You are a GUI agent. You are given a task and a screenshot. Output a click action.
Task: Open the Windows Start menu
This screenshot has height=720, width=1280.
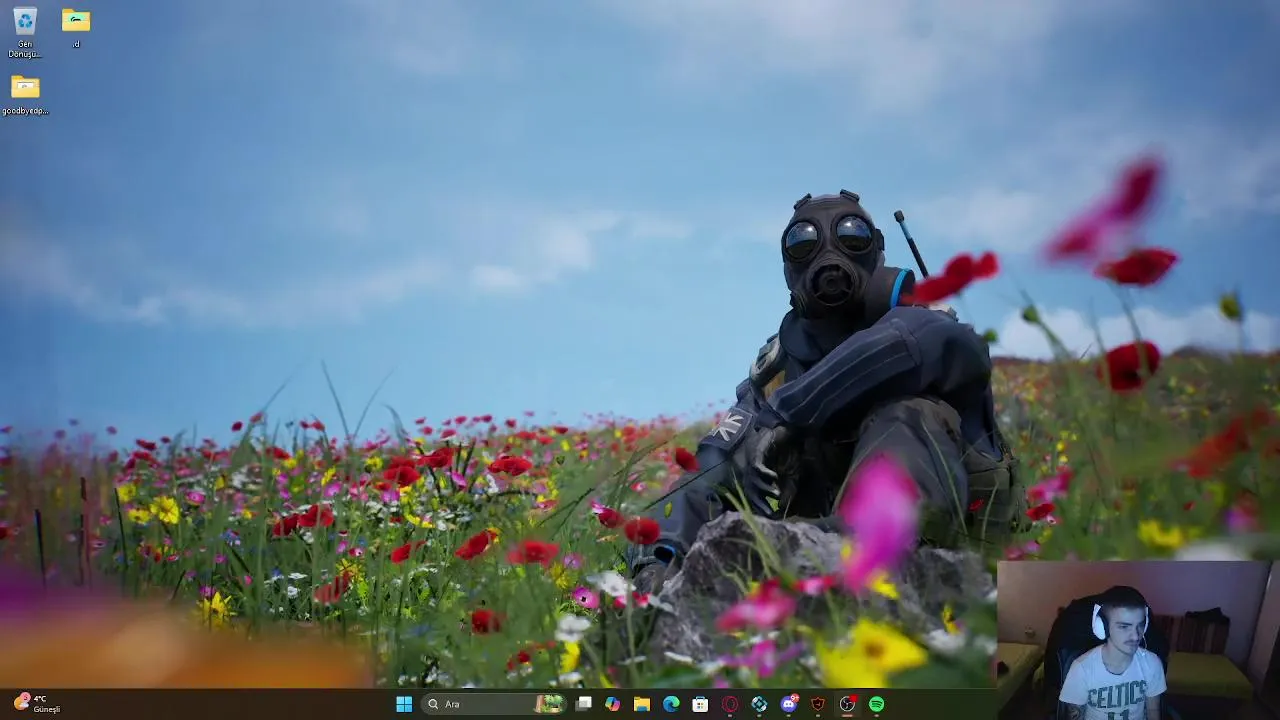(404, 704)
